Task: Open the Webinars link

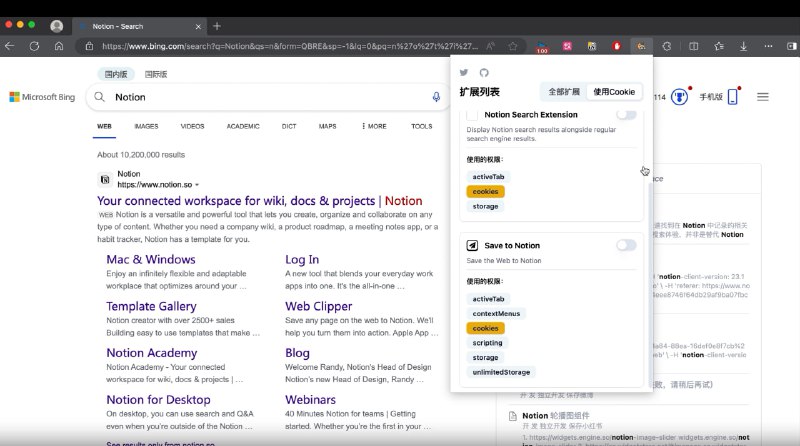Action: 310,400
